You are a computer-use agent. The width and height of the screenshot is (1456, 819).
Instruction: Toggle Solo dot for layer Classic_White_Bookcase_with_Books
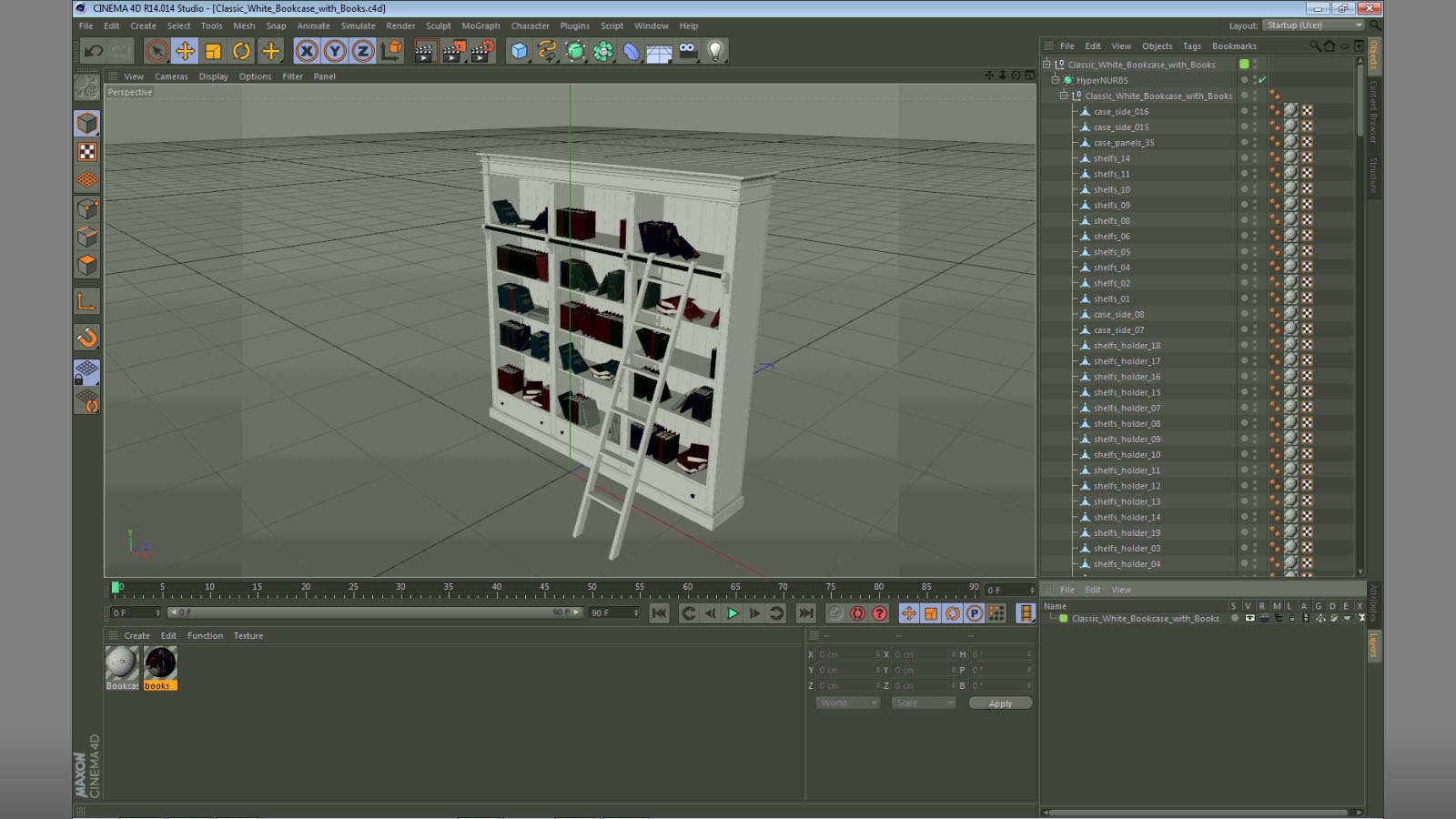pyautogui.click(x=1235, y=618)
